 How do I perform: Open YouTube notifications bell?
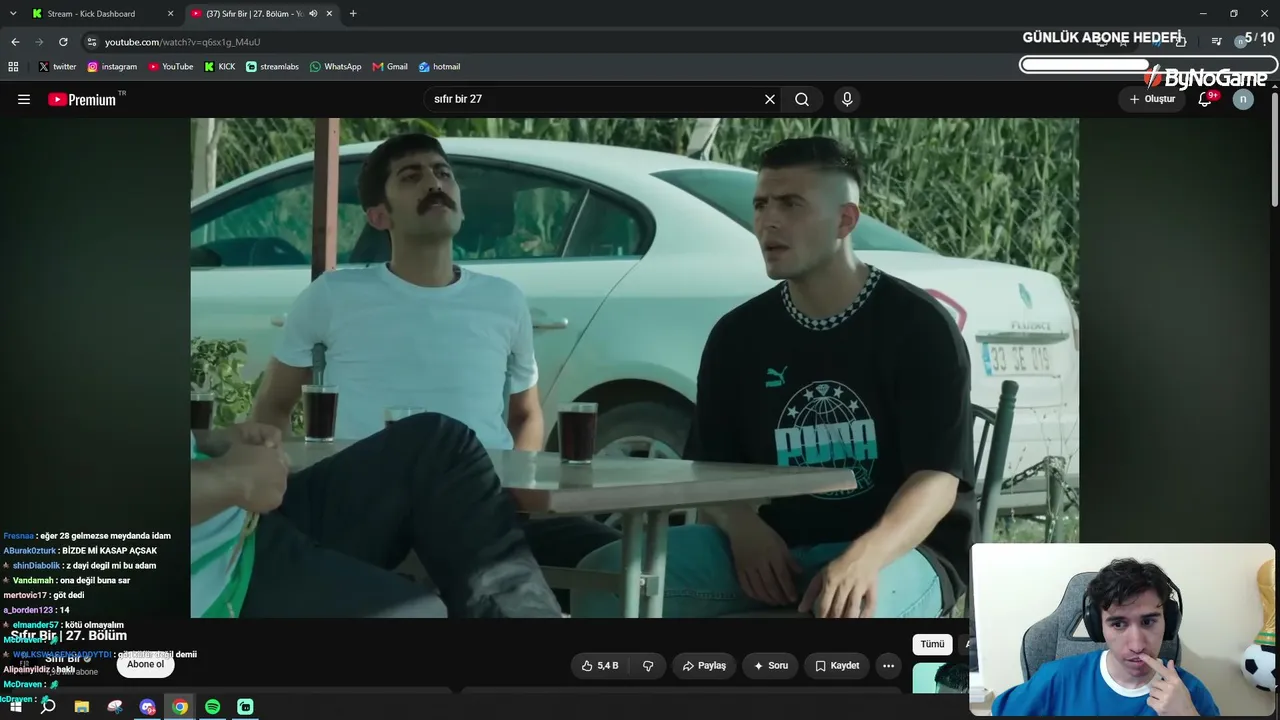pos(1205,99)
